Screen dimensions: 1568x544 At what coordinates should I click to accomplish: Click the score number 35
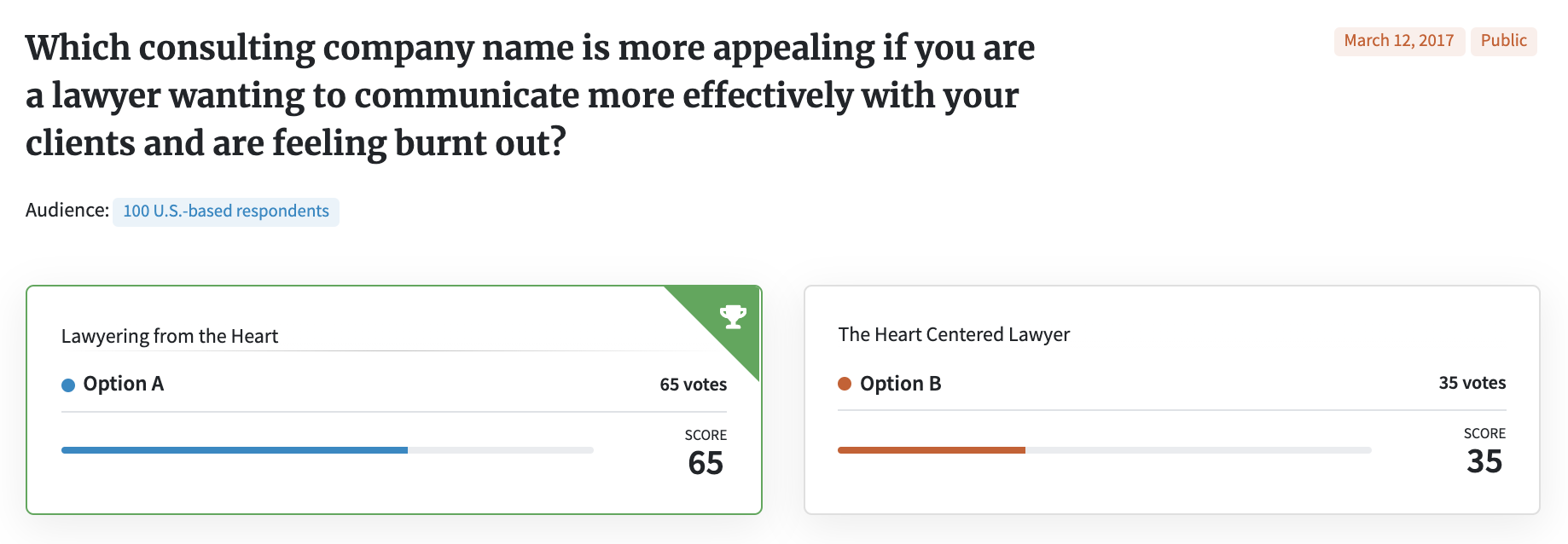[x=1484, y=461]
